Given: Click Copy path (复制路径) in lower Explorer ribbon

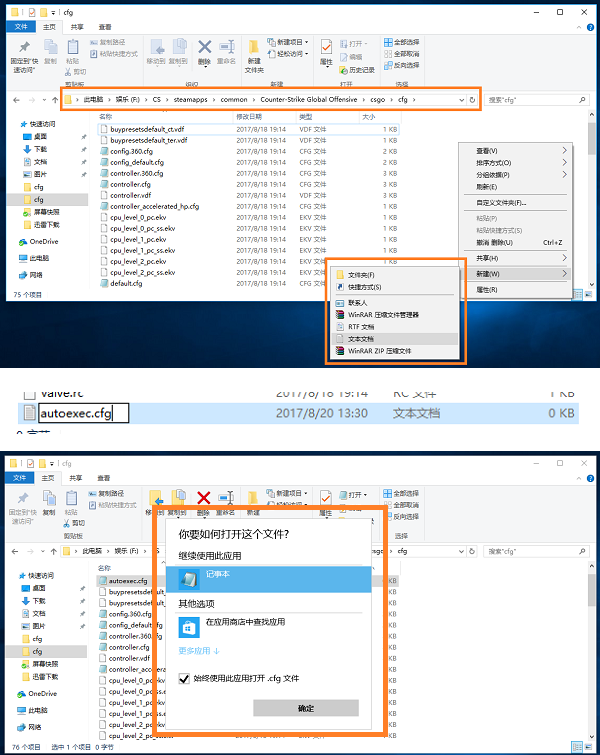Looking at the screenshot, I should point(106,494).
